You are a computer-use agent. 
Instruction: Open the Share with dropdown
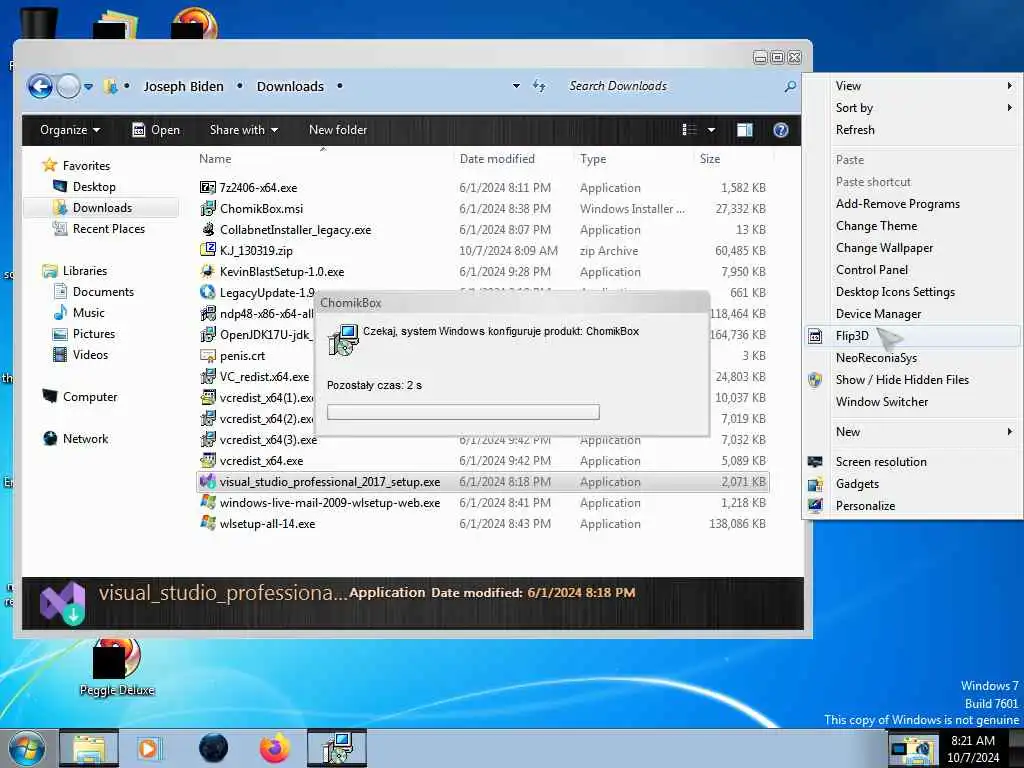coord(244,130)
